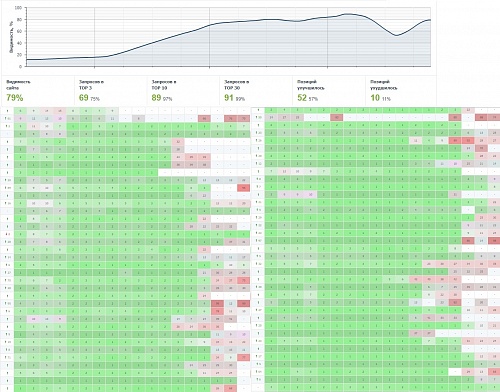Click the 'Видимость, %' vertical axis title
Screen dimensions: 500x392
(11, 37)
